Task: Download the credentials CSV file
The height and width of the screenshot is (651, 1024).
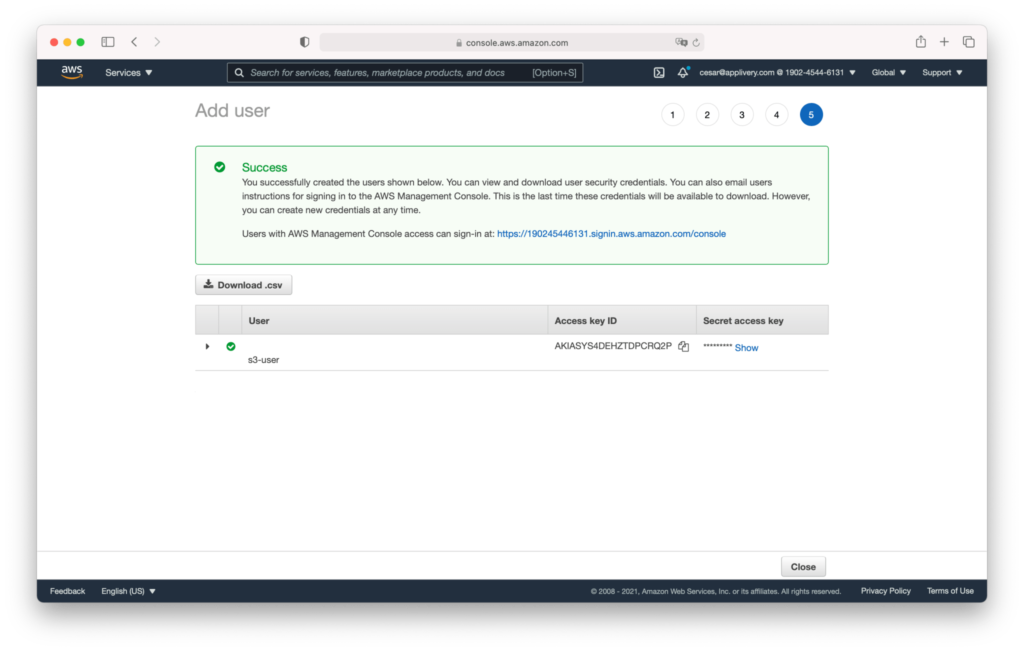Action: pos(243,284)
